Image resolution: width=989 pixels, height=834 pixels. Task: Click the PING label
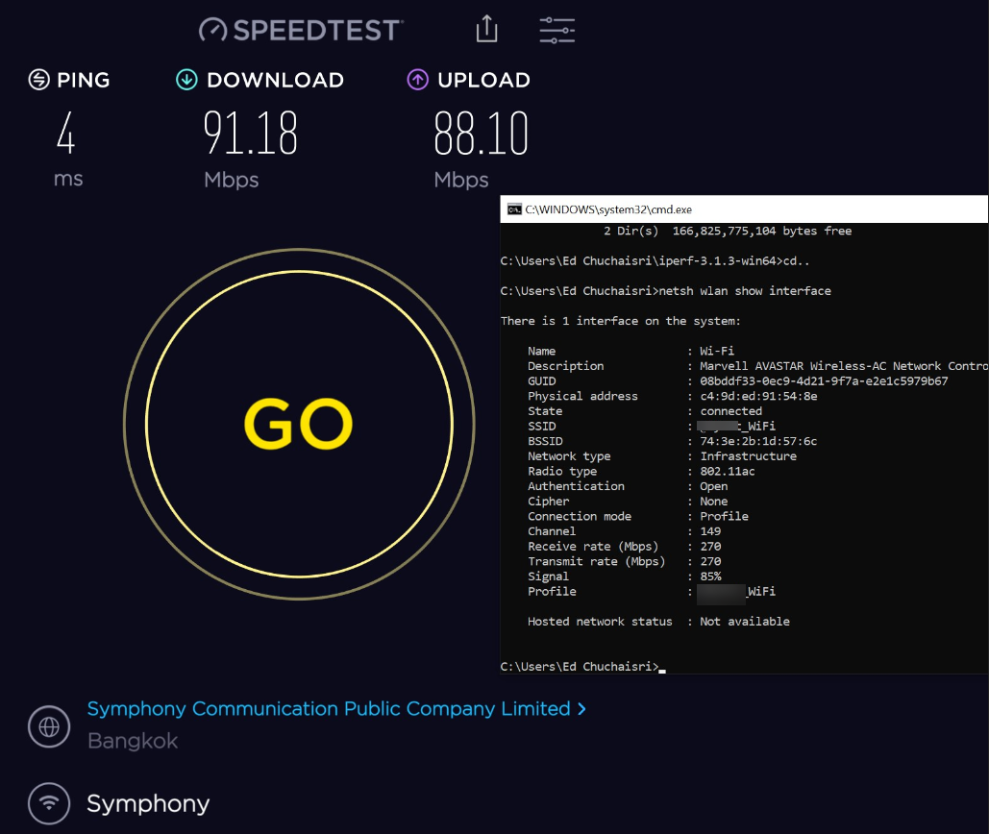pos(83,80)
